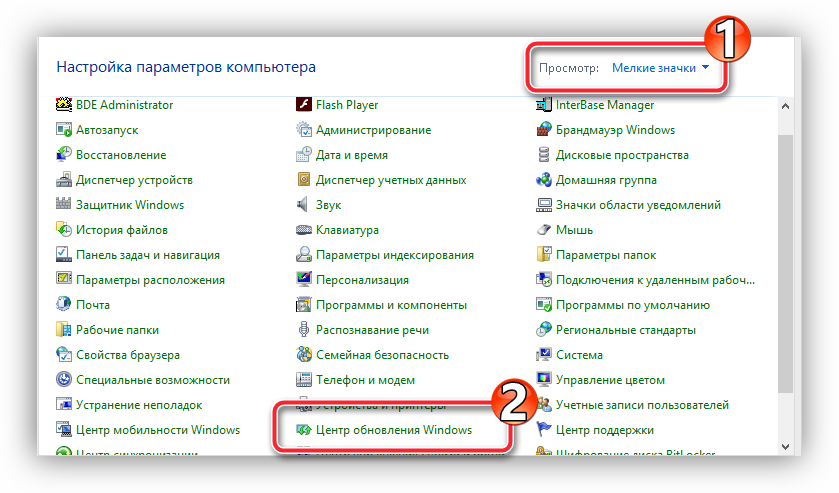Open Программы и компоненты link

pos(391,305)
